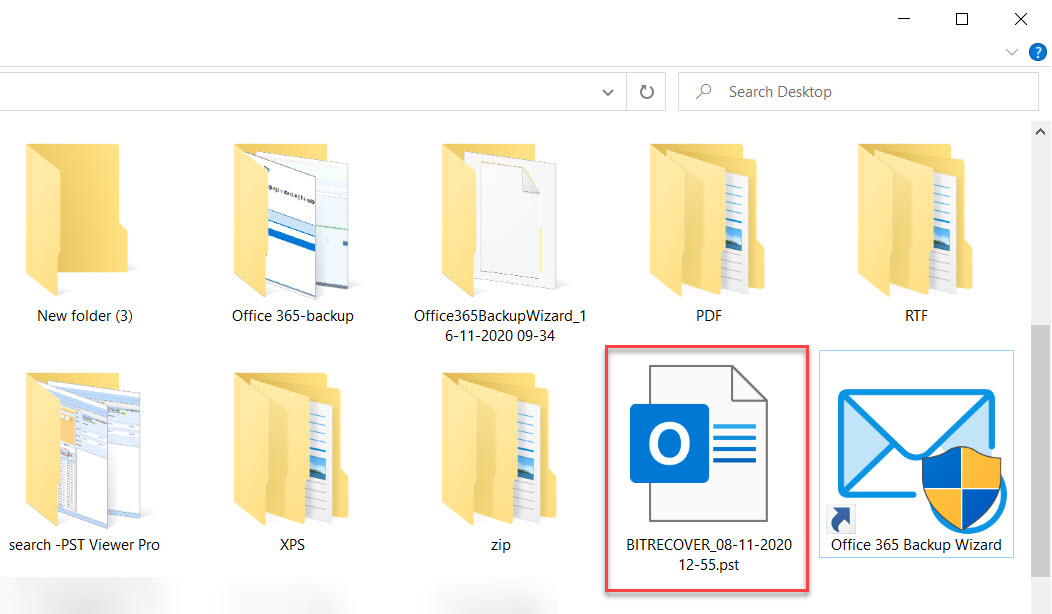Click the 'zip' folder name text
The image size is (1052, 614).
point(501,545)
